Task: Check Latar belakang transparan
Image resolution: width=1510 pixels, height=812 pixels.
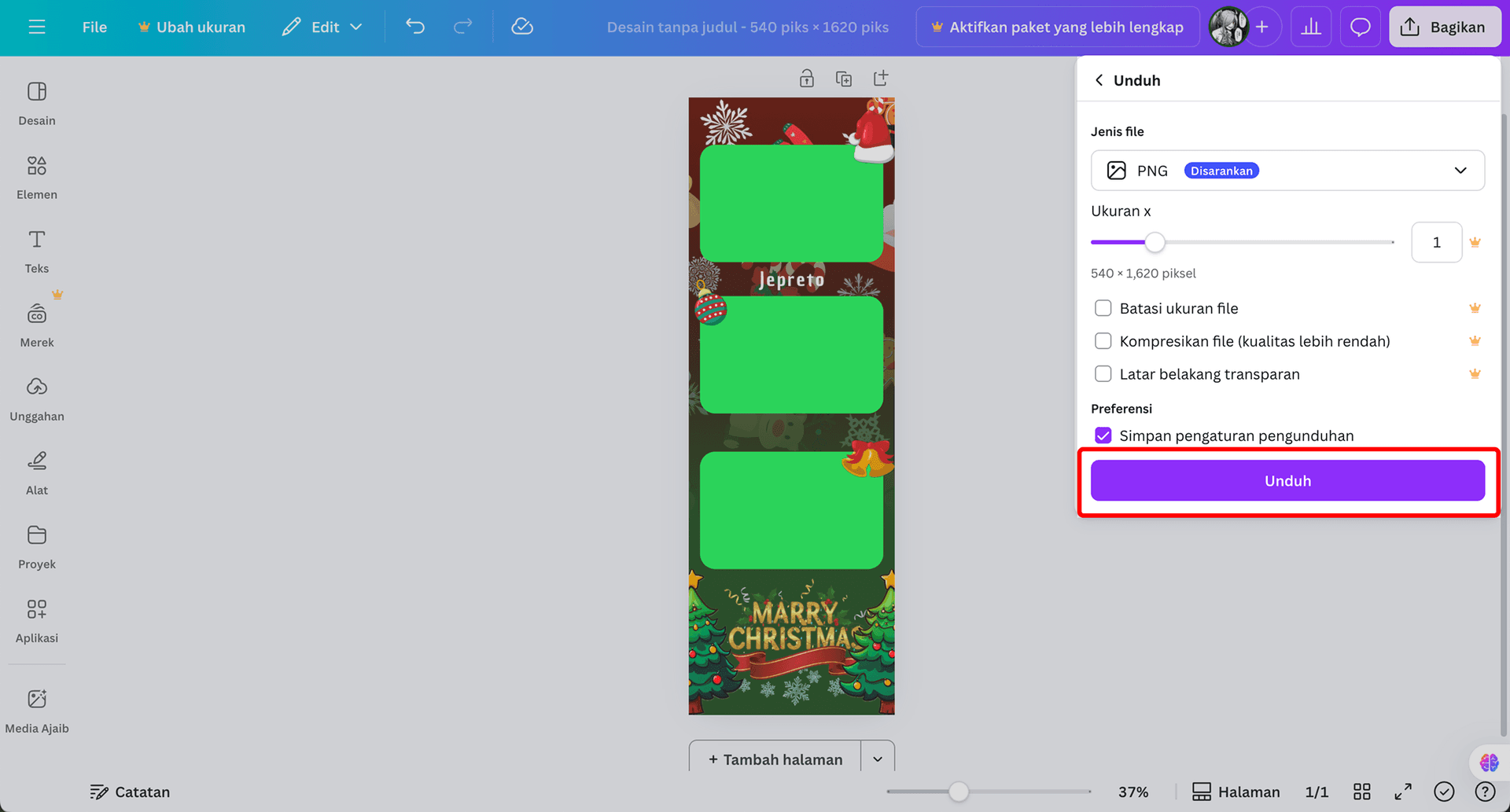Action: coord(1103,373)
